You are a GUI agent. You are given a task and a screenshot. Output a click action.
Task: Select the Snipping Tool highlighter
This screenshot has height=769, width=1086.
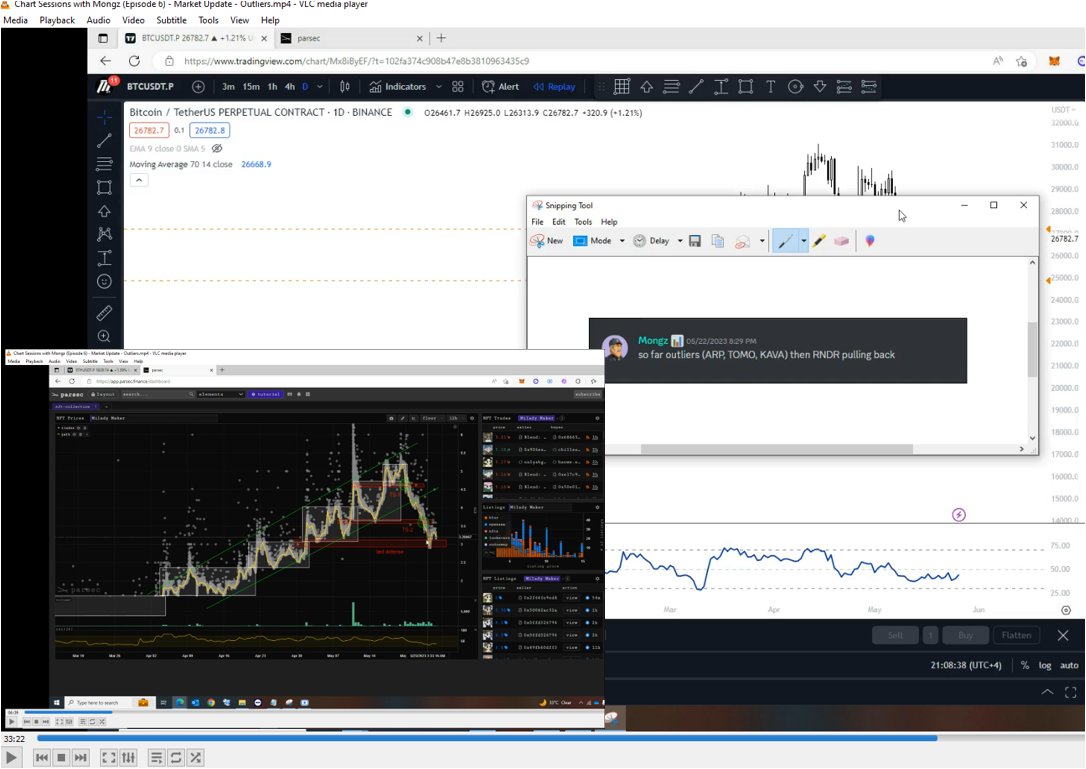coord(819,240)
